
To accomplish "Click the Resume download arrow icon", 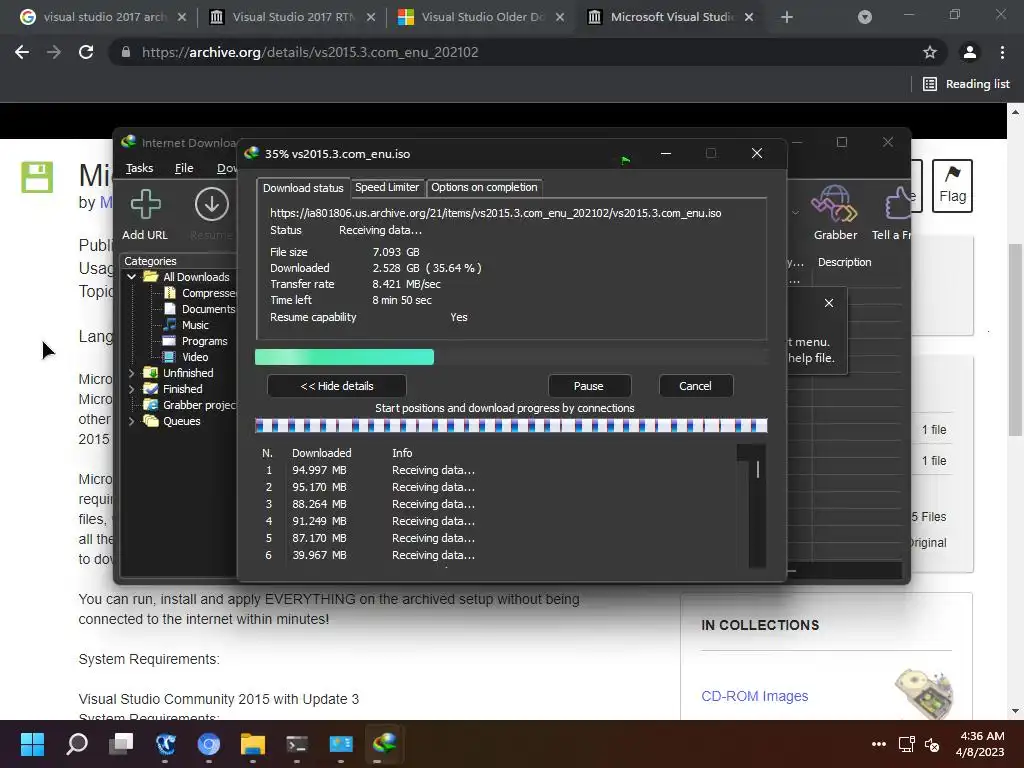I will [x=212, y=204].
